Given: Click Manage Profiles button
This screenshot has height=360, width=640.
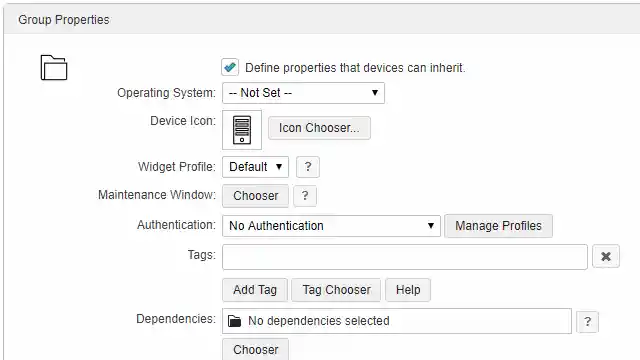Looking at the screenshot, I should click(x=498, y=226).
